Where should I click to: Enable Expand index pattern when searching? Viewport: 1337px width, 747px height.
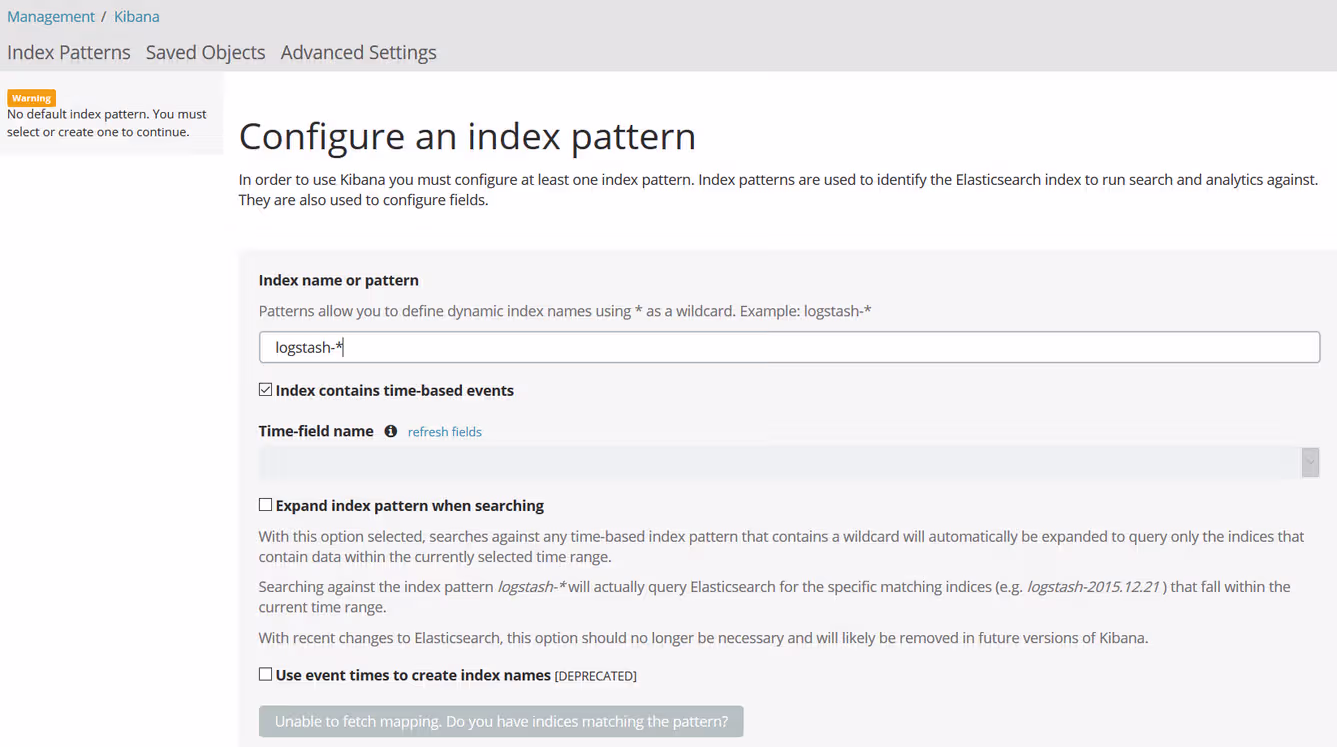265,505
